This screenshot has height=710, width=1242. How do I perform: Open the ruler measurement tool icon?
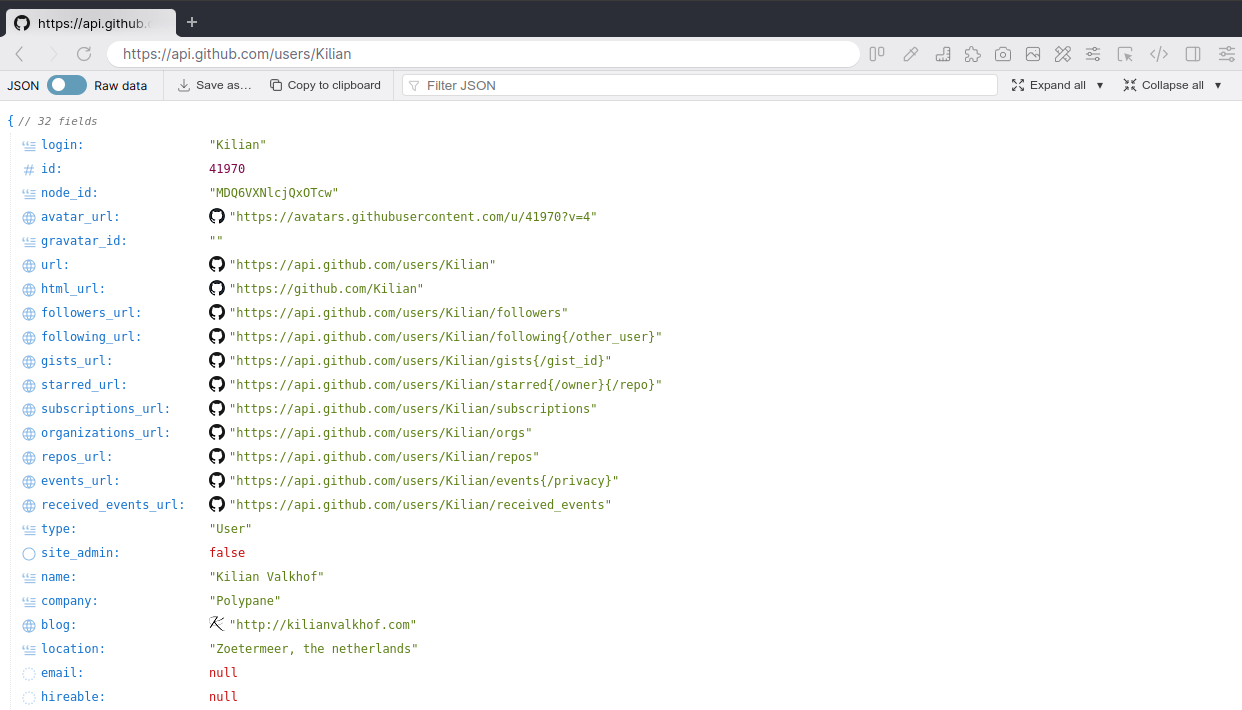[942, 54]
